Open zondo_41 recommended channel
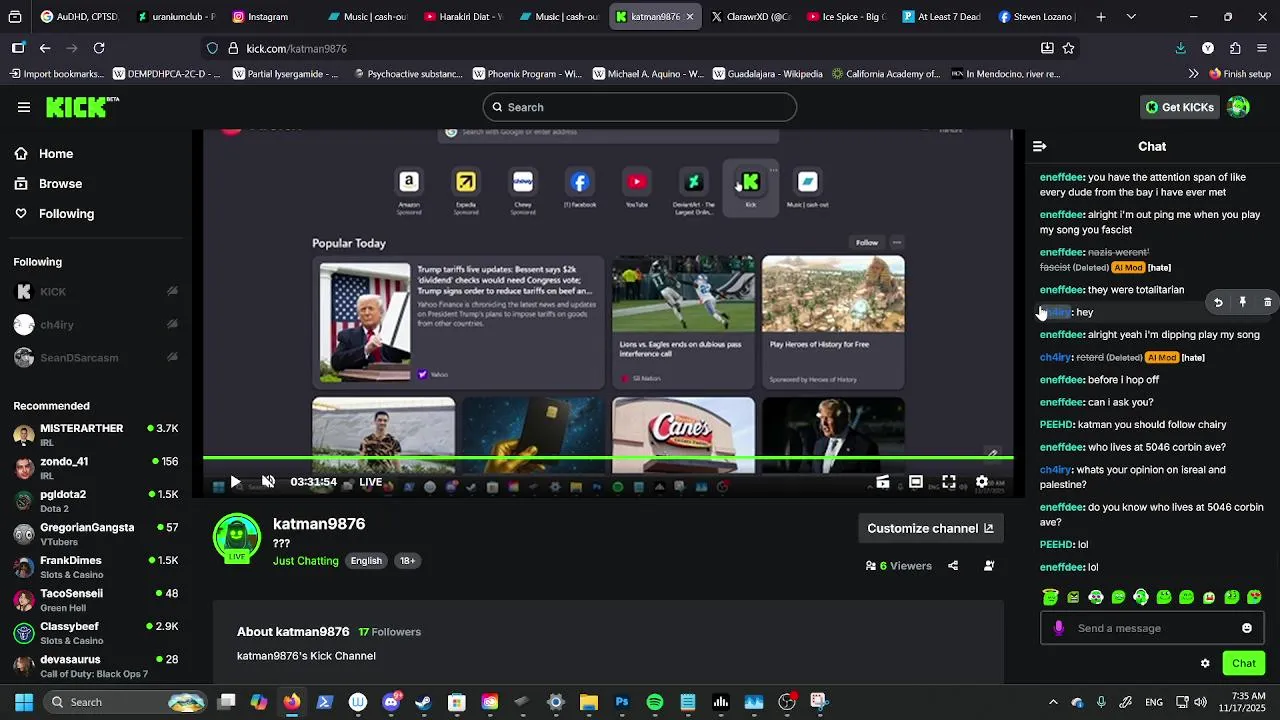 (96, 467)
